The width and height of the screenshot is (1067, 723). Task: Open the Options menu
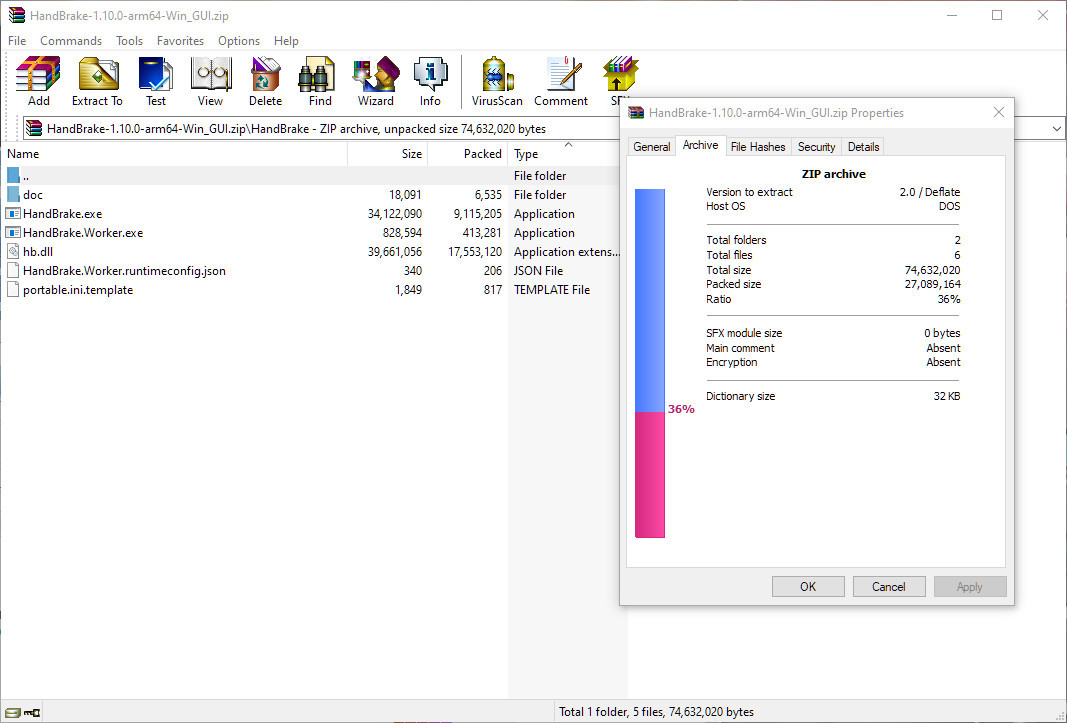(239, 41)
